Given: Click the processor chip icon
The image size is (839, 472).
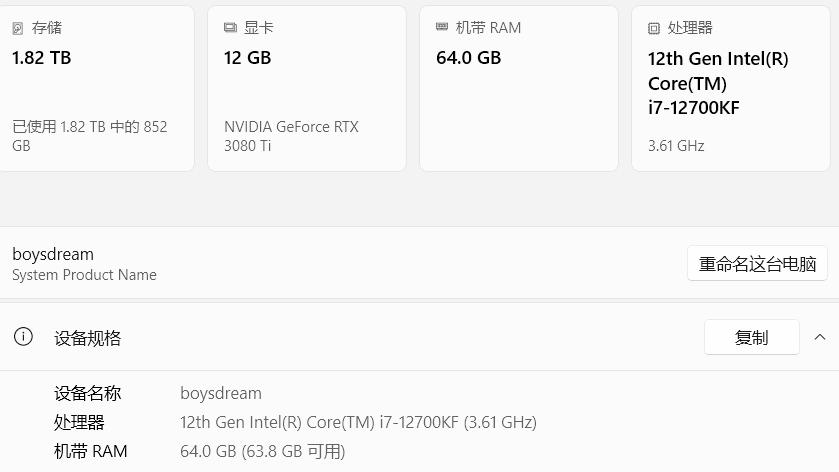Looking at the screenshot, I should (654, 28).
